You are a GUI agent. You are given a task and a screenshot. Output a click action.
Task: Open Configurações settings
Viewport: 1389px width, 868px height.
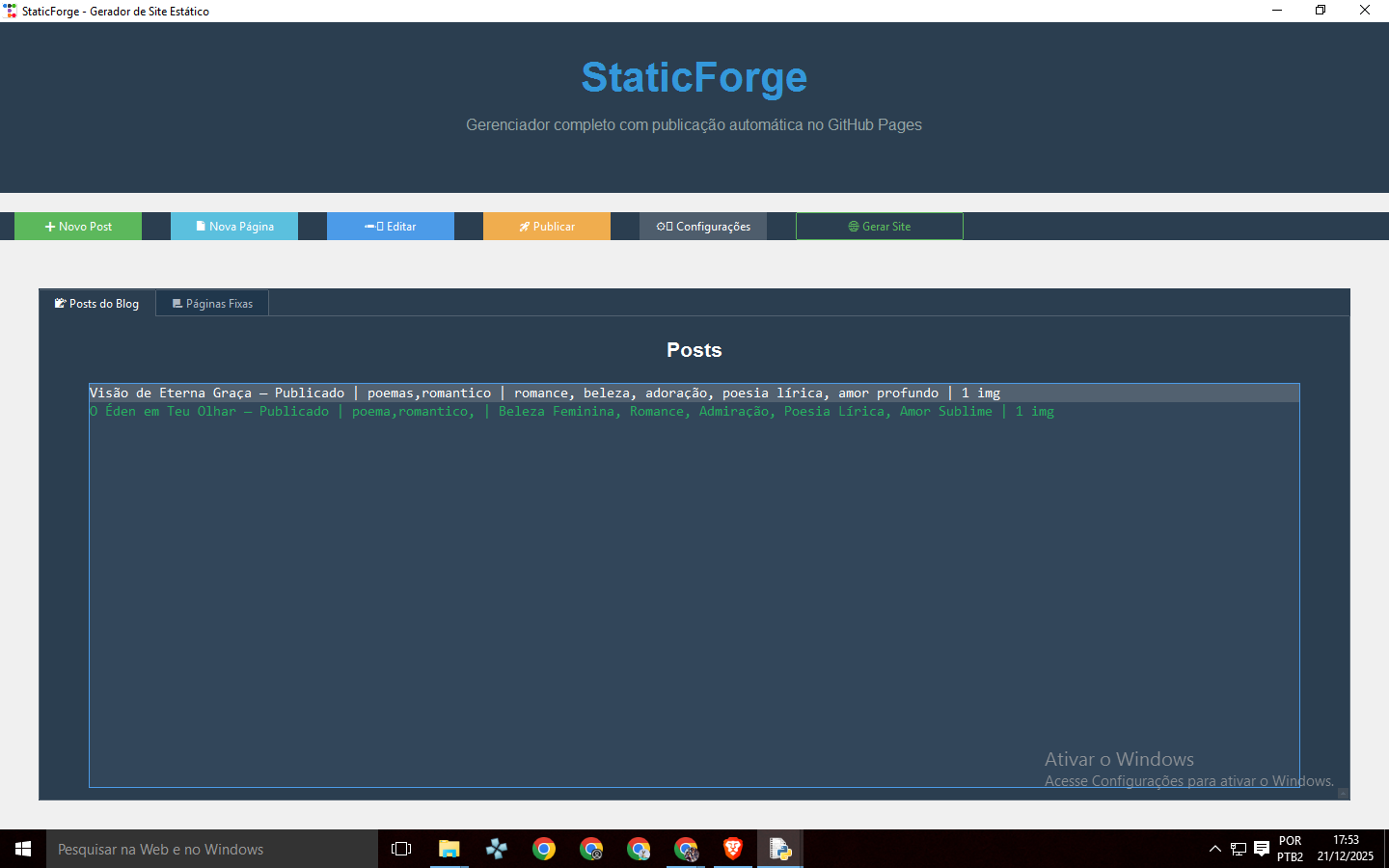[703, 227]
